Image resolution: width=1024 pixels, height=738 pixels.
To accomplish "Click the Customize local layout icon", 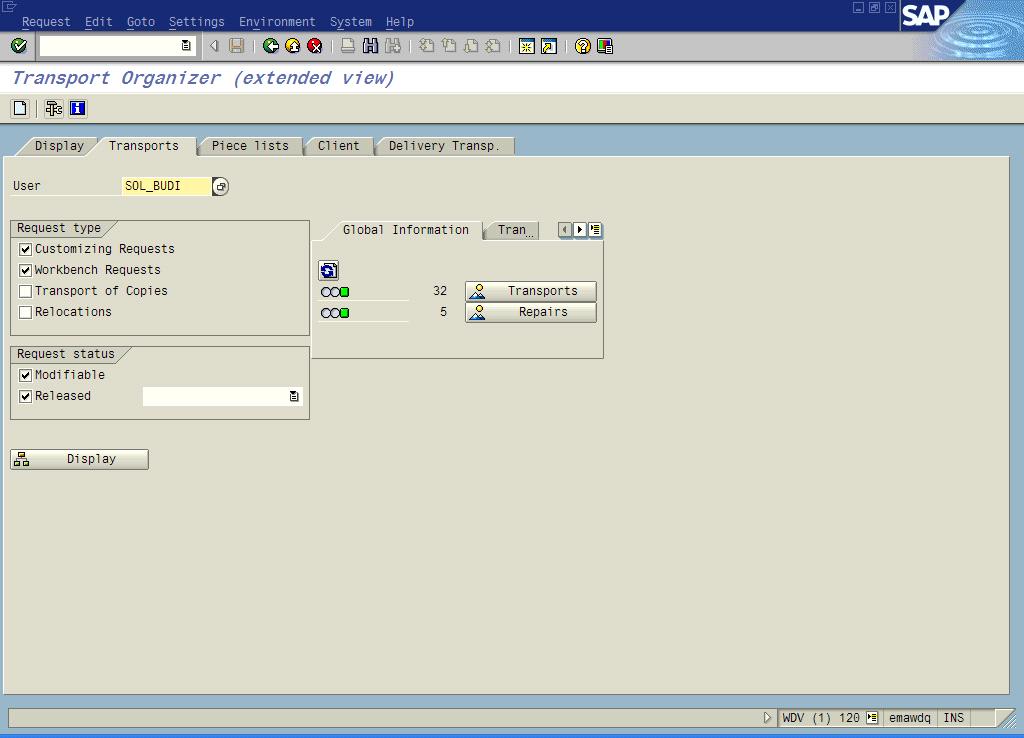I will coord(605,46).
